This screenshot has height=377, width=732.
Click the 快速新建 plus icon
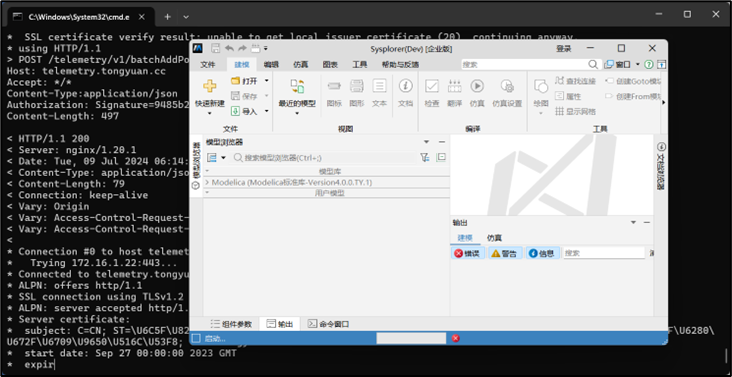(210, 86)
